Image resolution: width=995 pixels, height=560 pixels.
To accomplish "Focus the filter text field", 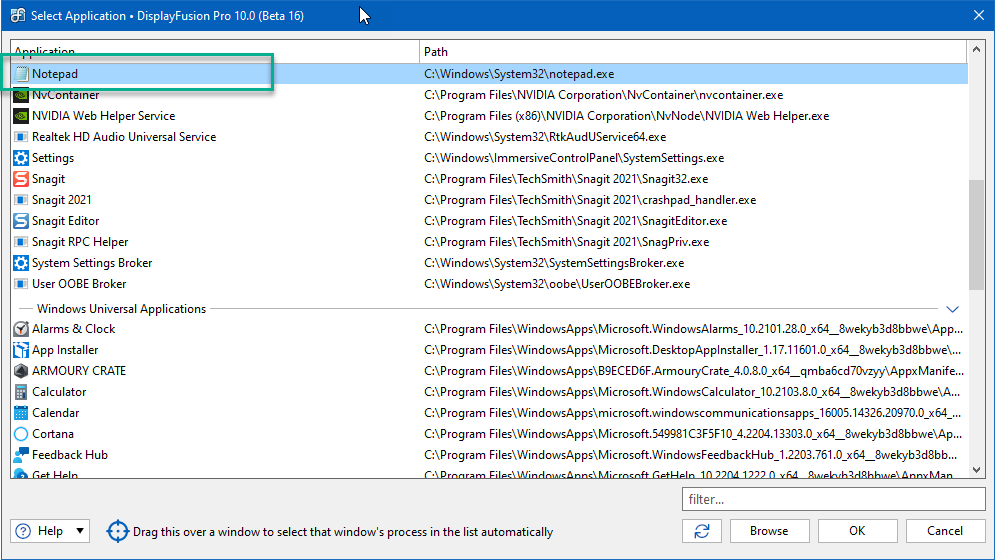I will tap(834, 499).
